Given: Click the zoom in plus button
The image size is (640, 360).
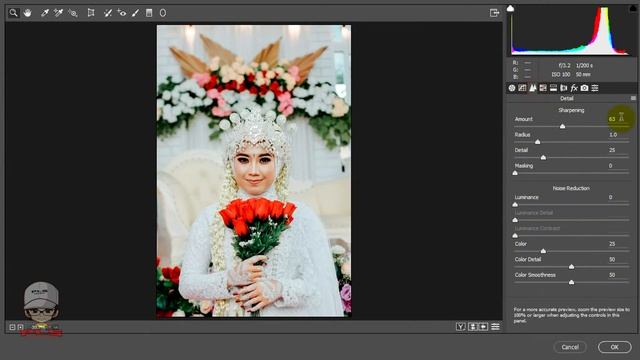Looking at the screenshot, I should point(20,327).
